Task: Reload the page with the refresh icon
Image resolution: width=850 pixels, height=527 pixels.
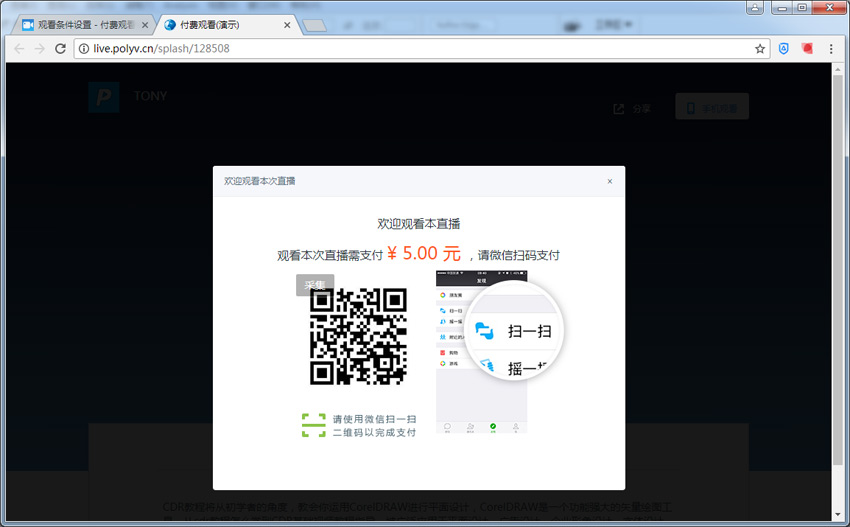Action: (x=61, y=48)
